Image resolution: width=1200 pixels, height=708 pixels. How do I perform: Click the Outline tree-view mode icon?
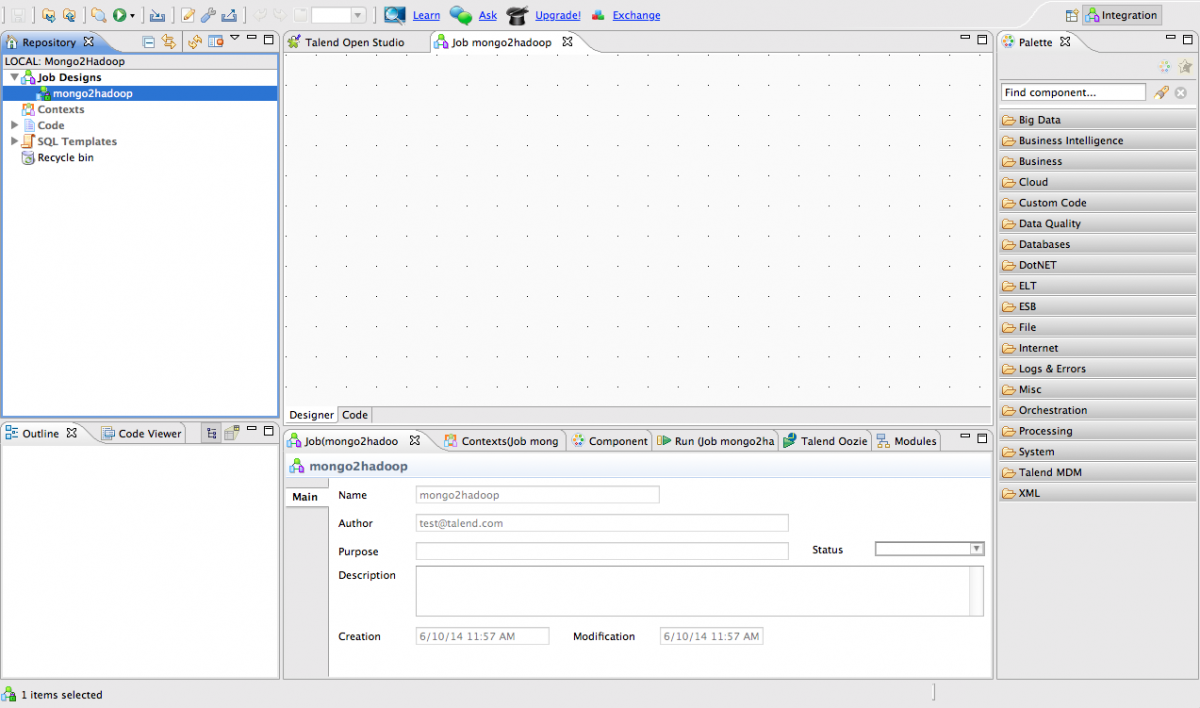(x=212, y=433)
